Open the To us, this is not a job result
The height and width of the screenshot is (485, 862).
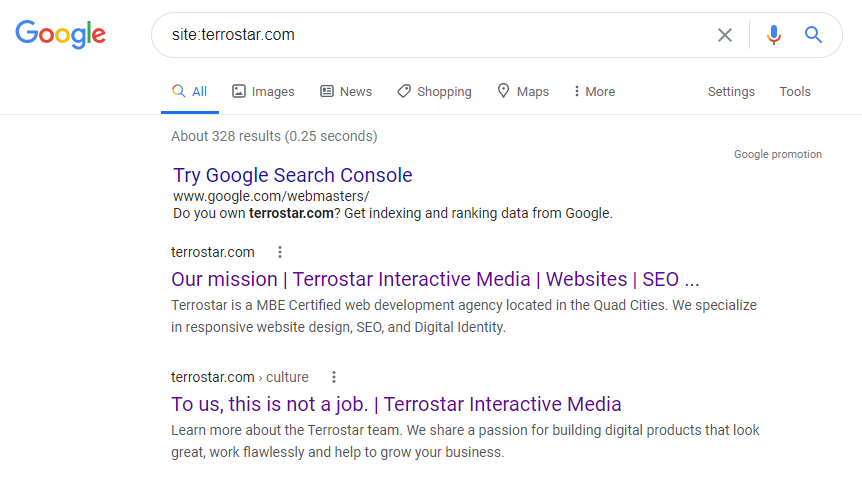396,404
